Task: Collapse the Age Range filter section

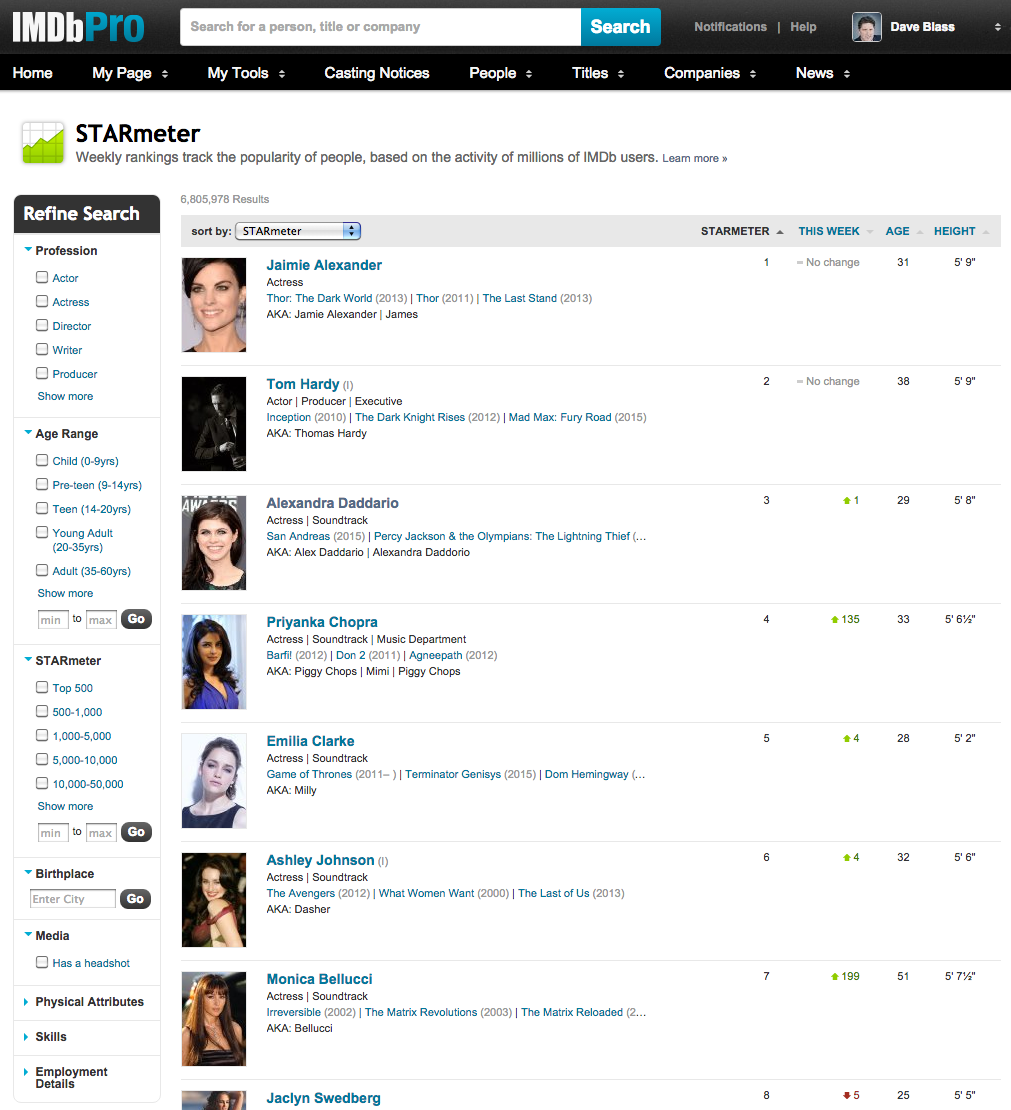Action: tap(28, 433)
